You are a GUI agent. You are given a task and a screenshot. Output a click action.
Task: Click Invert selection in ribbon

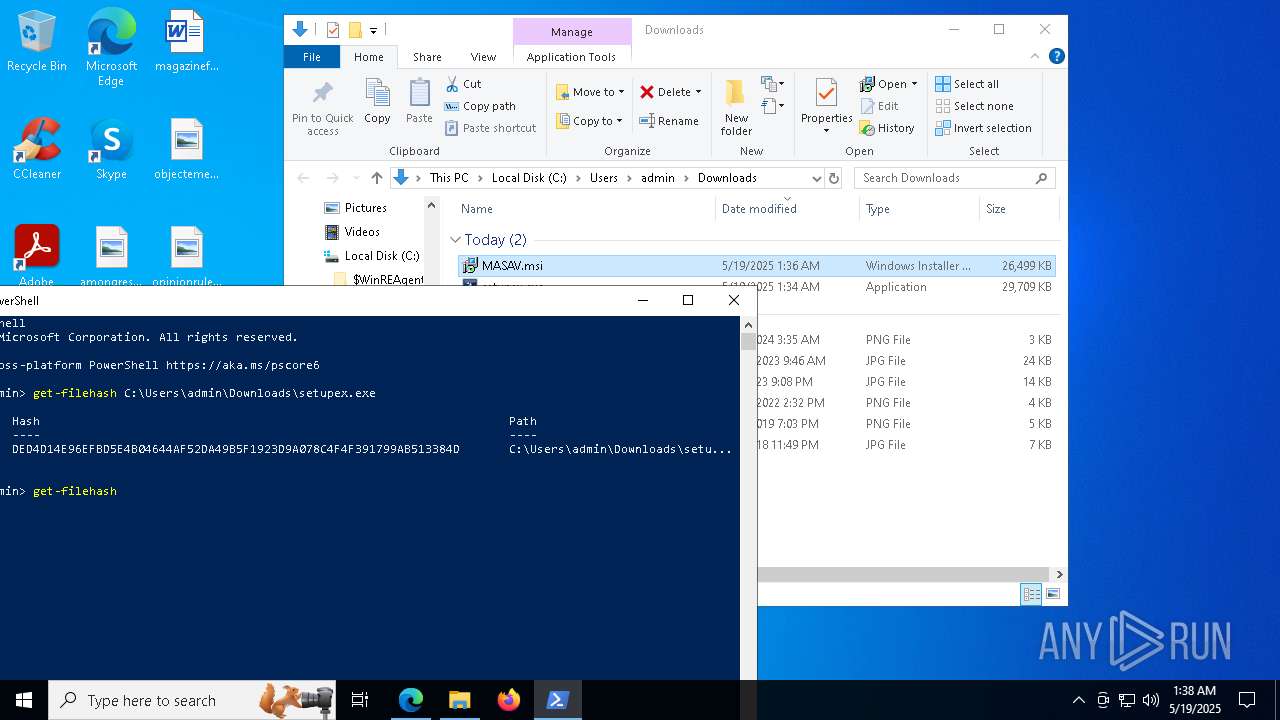tap(983, 128)
